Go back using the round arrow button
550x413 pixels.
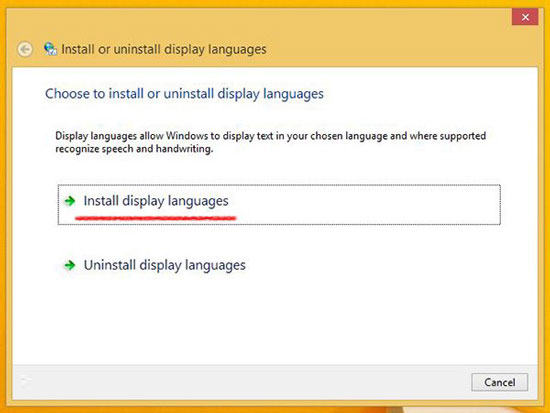pyautogui.click(x=25, y=49)
